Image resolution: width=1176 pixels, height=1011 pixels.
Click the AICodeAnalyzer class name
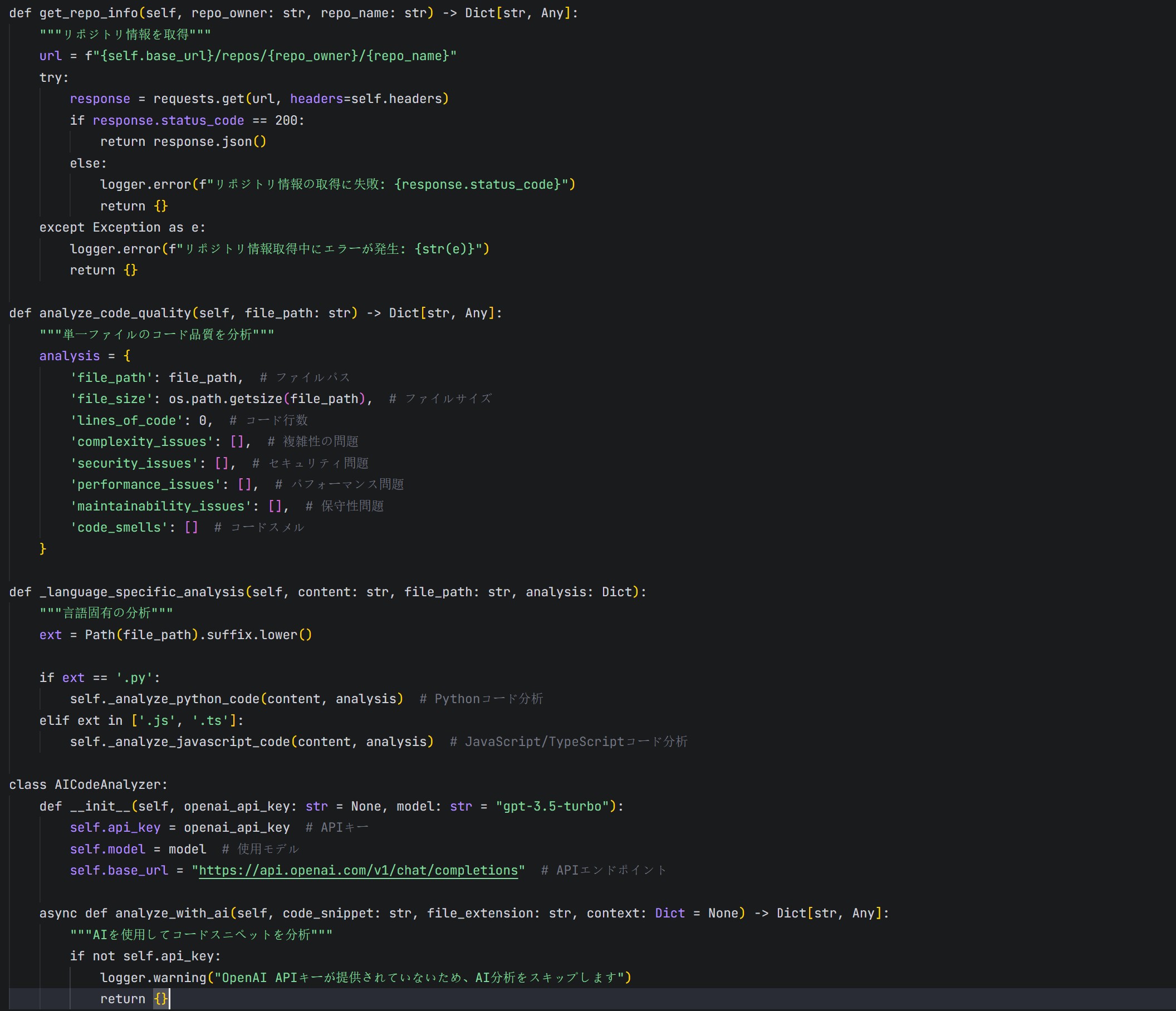(108, 784)
